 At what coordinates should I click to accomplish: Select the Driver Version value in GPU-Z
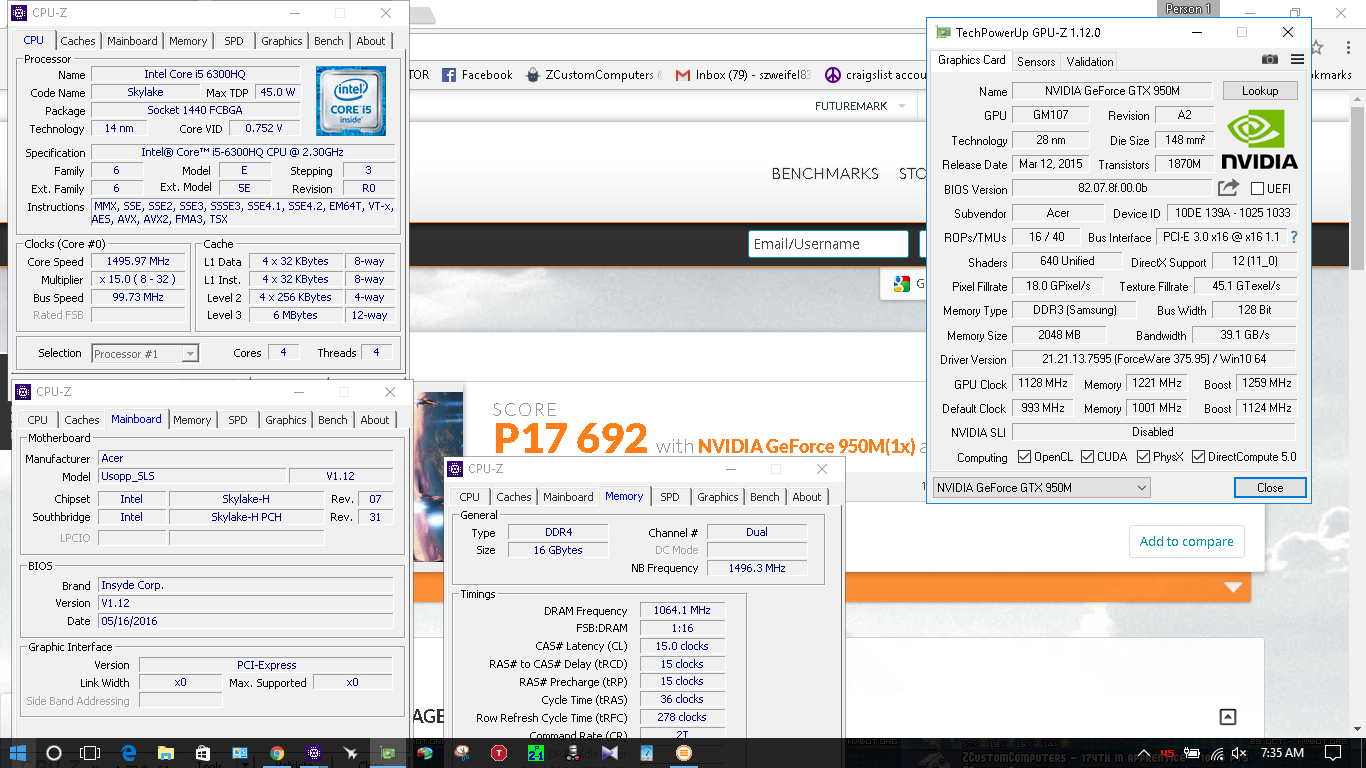click(1154, 359)
